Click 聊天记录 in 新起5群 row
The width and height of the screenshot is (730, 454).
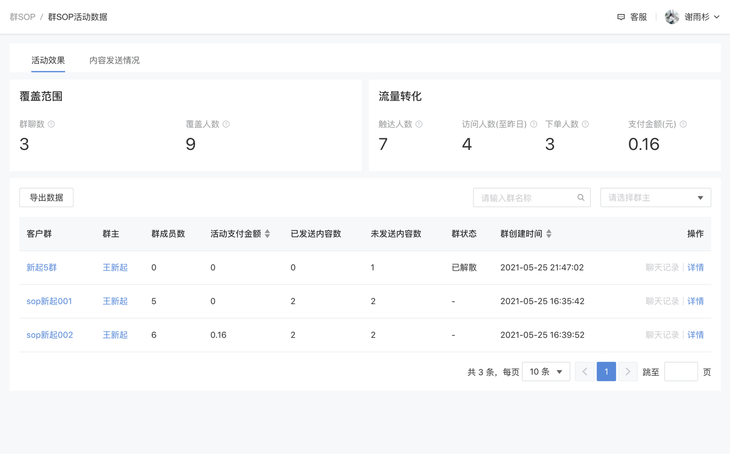pyautogui.click(x=662, y=267)
